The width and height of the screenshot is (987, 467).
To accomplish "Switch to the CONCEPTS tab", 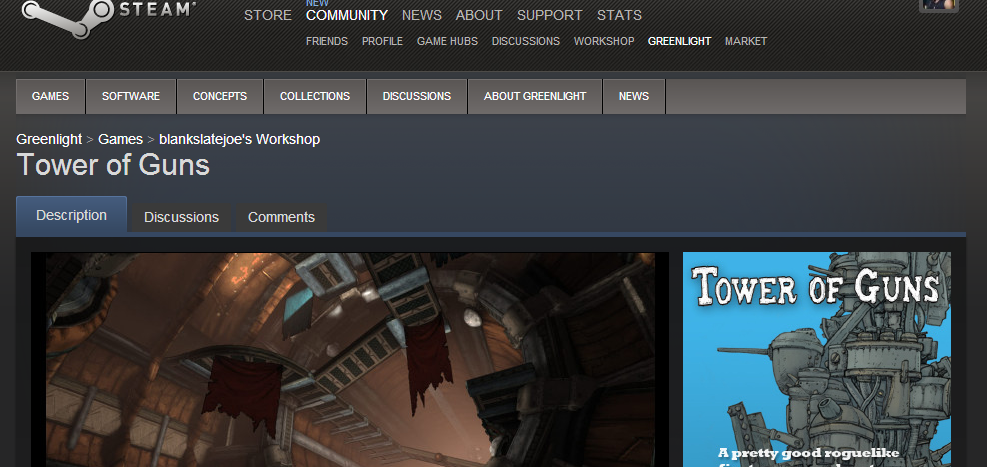I will click(x=220, y=96).
